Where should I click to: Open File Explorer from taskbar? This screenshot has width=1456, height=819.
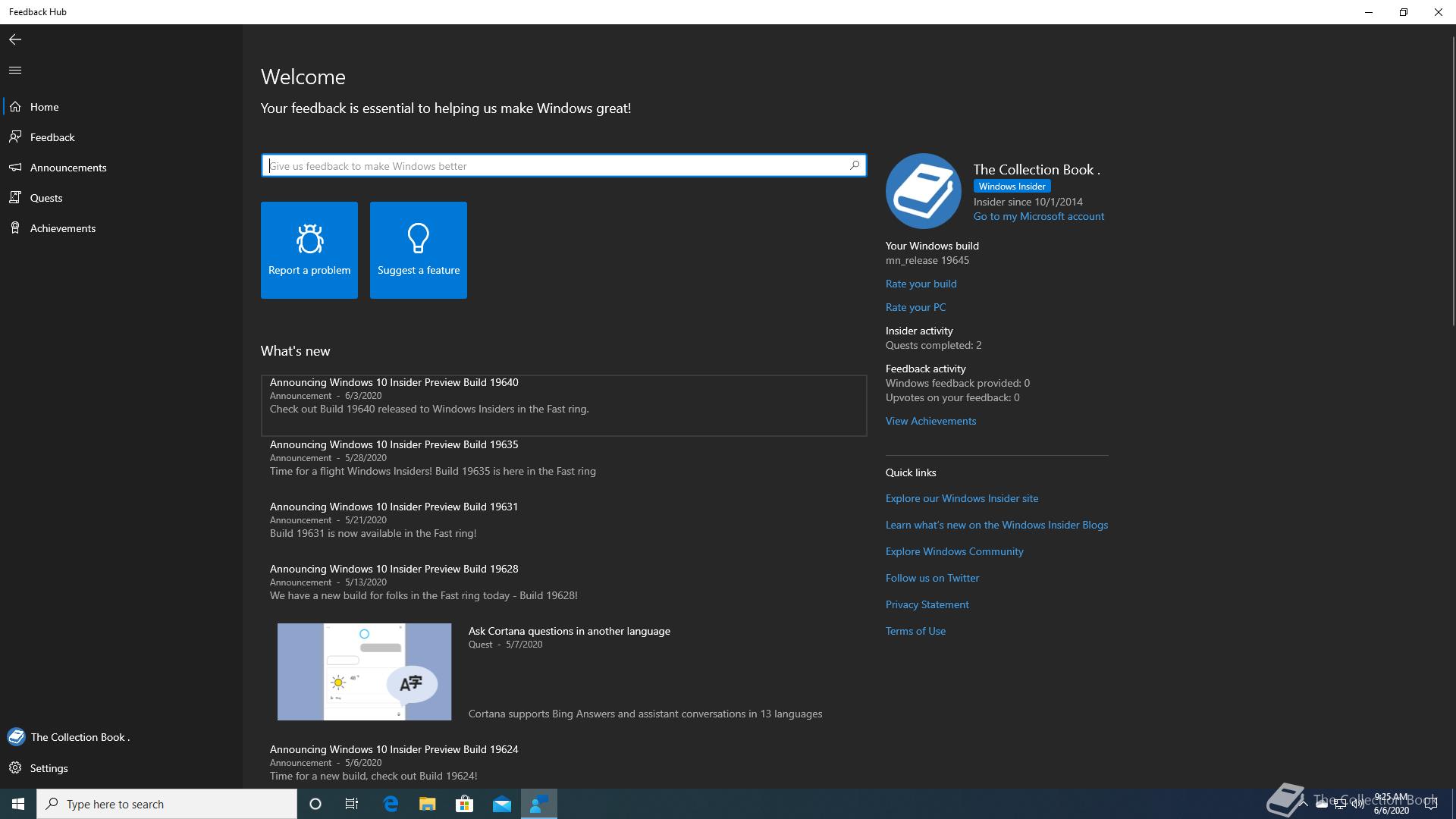[x=427, y=804]
